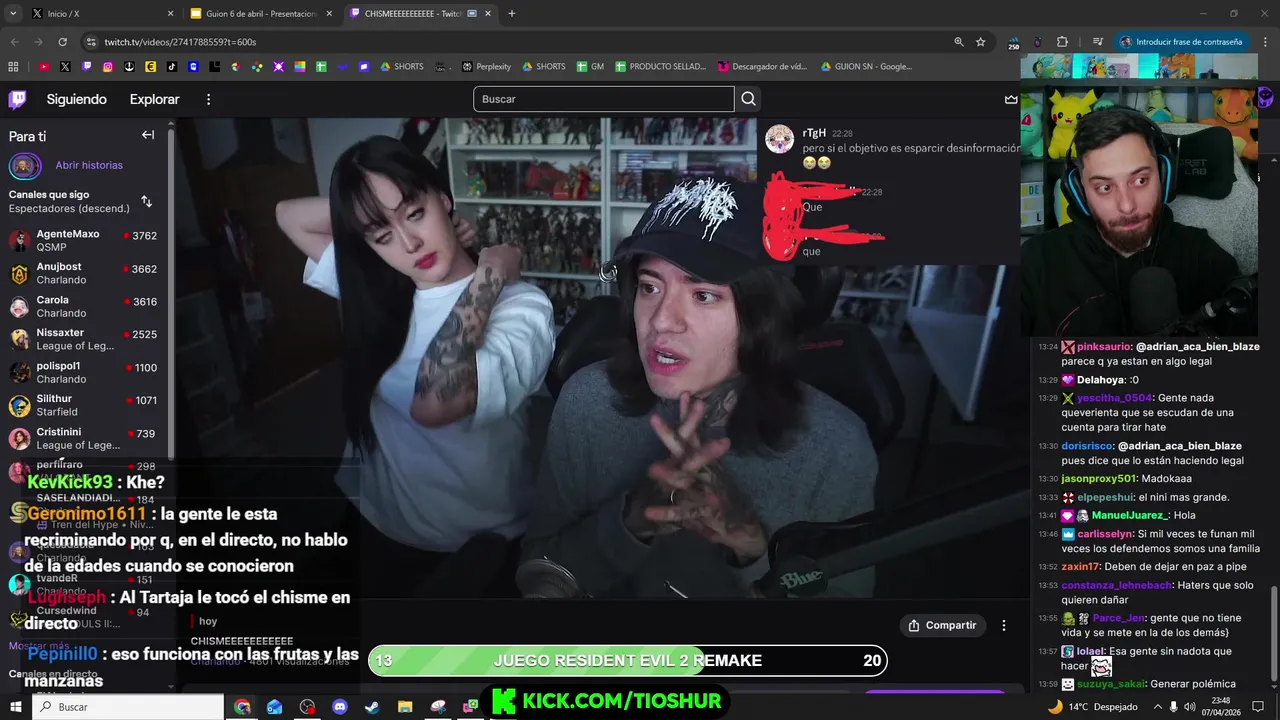Collapse the Para ti sidebar
The height and width of the screenshot is (720, 1280).
[148, 135]
